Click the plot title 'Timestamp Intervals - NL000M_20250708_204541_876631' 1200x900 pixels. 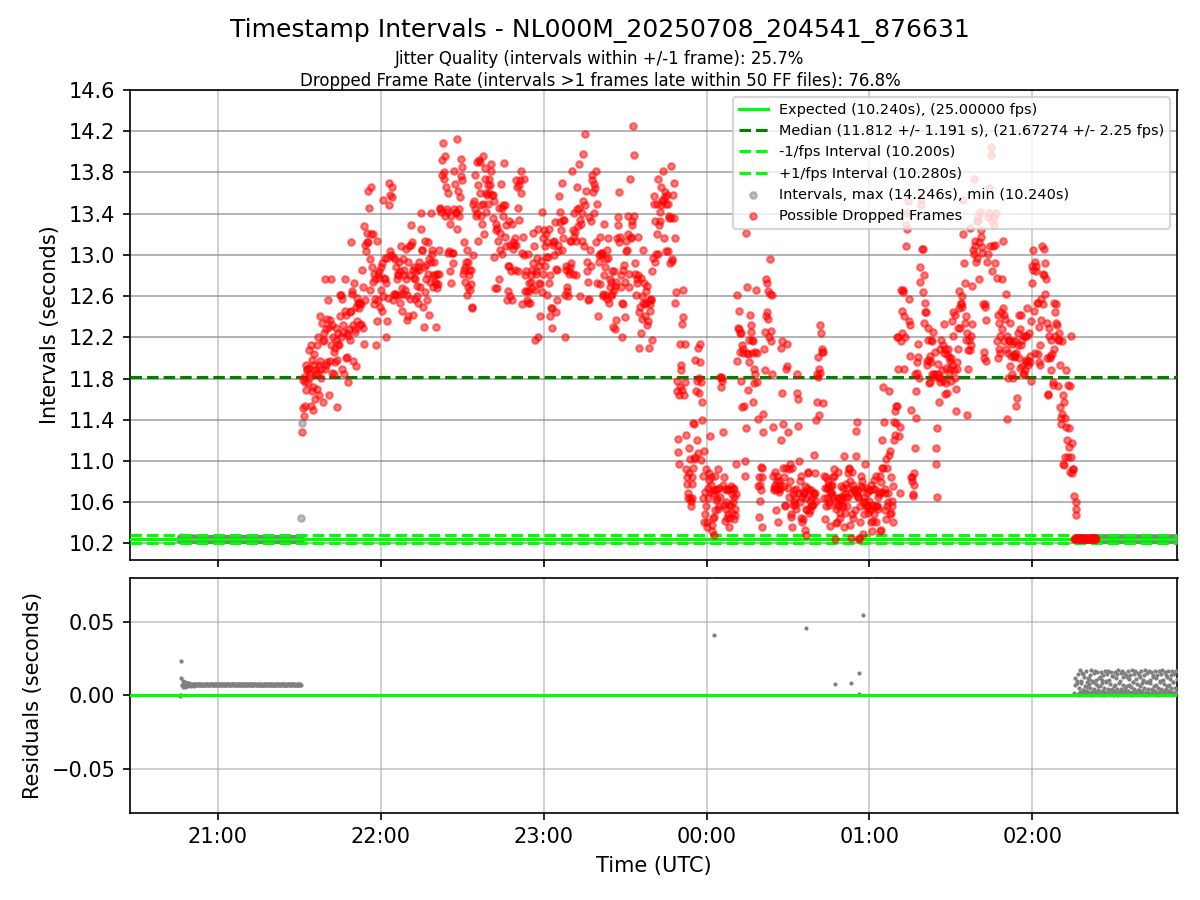pyautogui.click(x=599, y=29)
